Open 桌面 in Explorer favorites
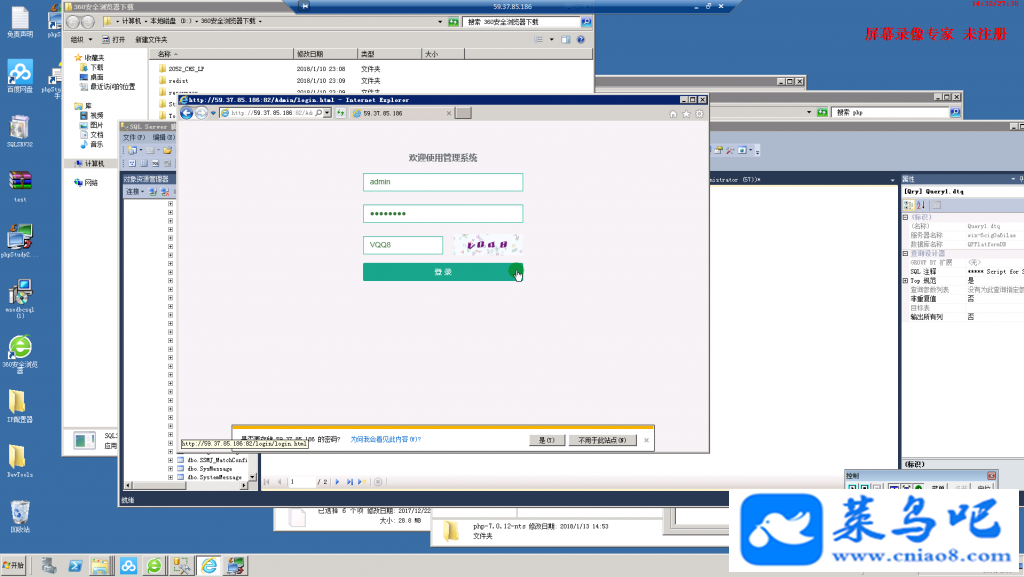 [91, 77]
